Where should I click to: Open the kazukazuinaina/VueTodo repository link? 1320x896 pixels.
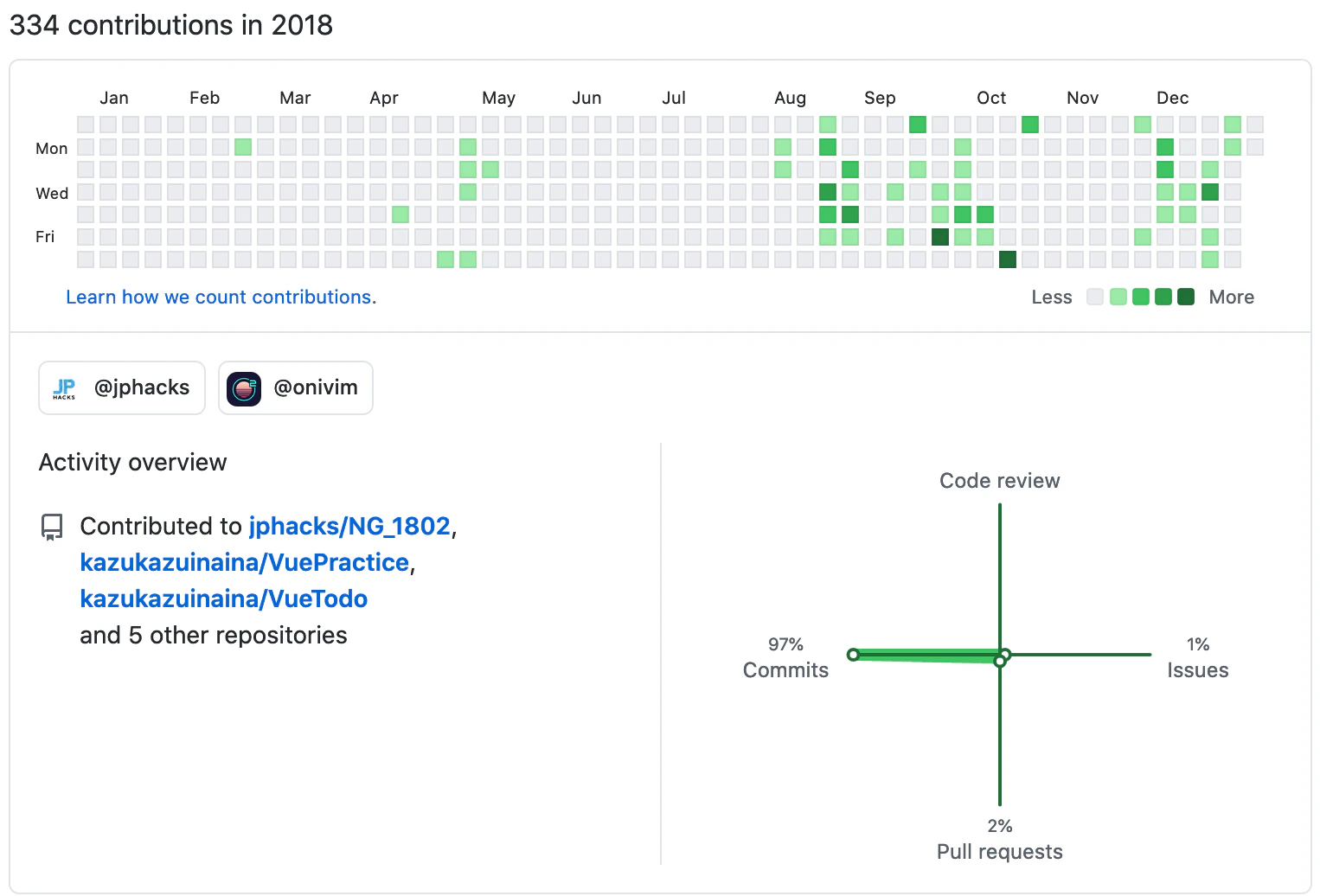[x=223, y=598]
